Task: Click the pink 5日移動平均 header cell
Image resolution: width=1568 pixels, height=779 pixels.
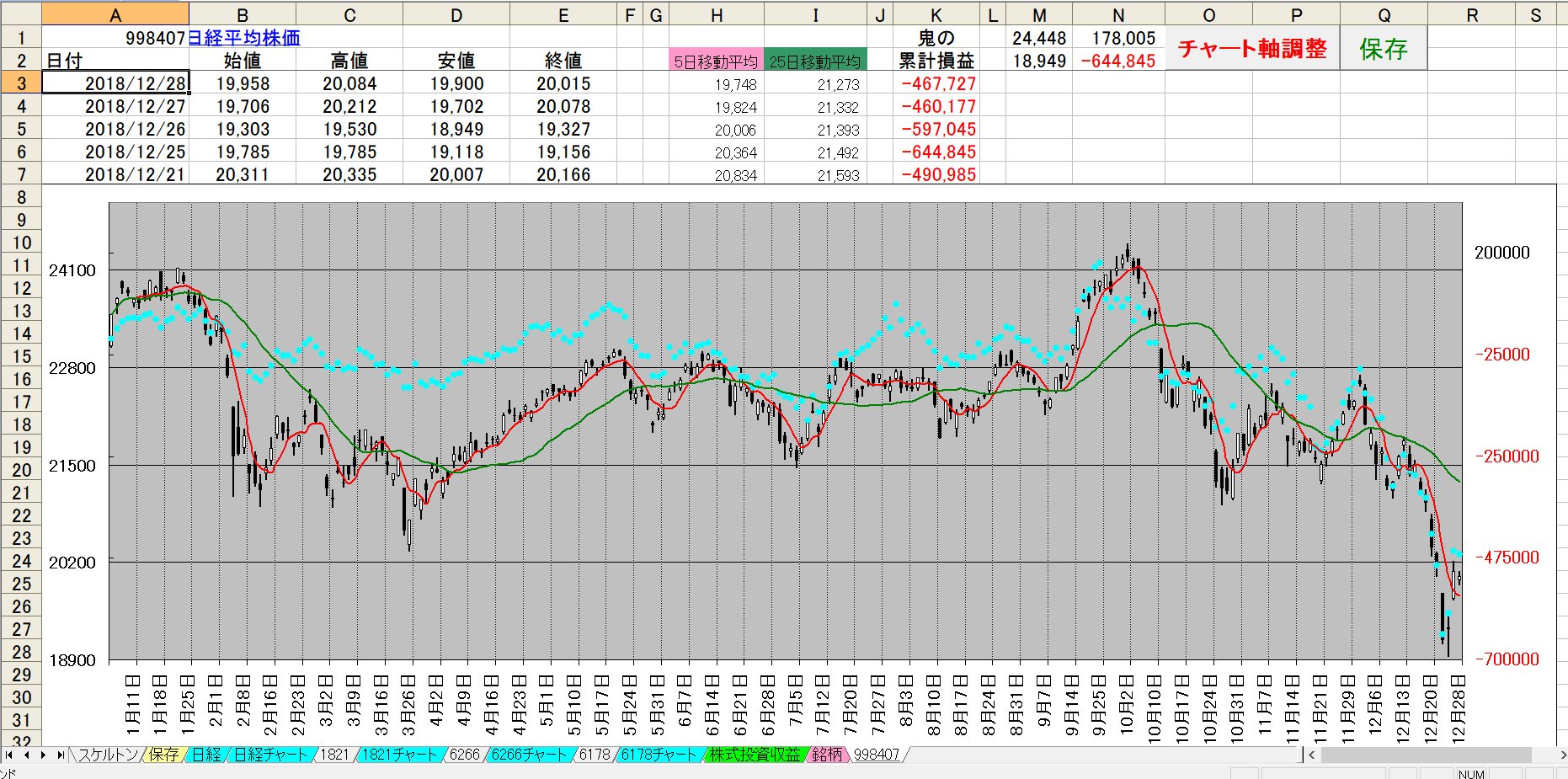Action: (x=716, y=61)
